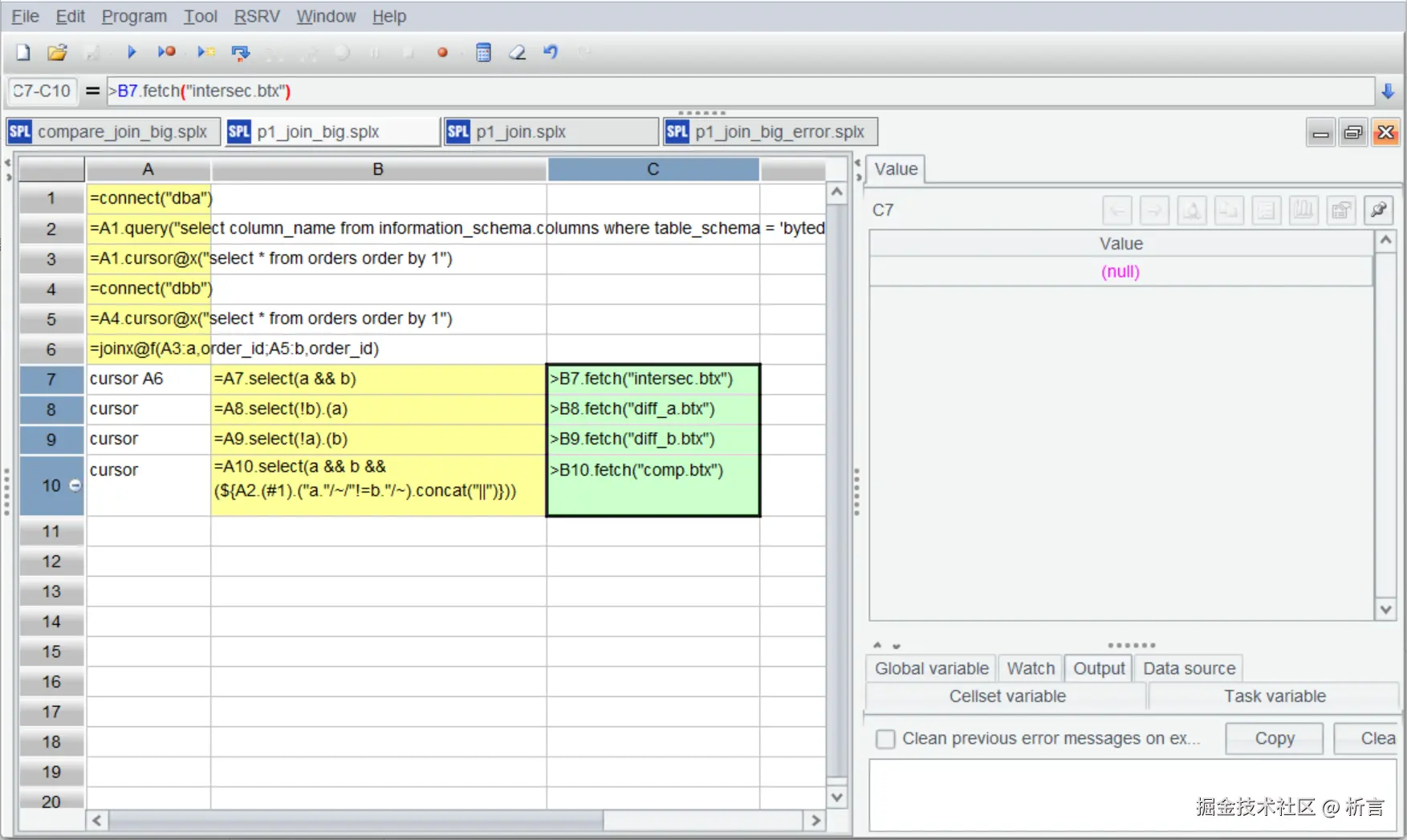Click the grid's vertical scrollbar thumb
Screen dimensions: 1407x840
point(836,489)
